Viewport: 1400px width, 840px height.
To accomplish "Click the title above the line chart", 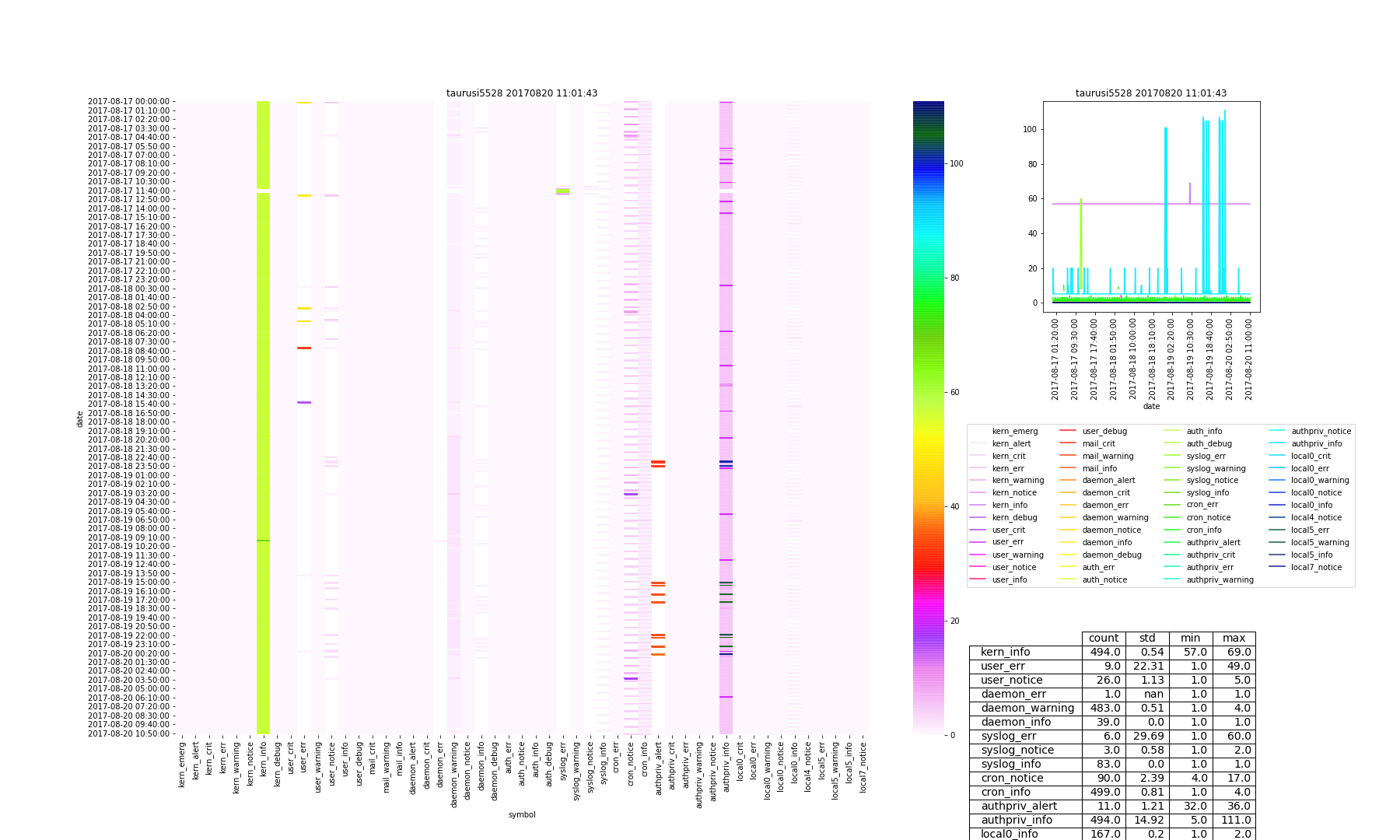I will pyautogui.click(x=1150, y=93).
